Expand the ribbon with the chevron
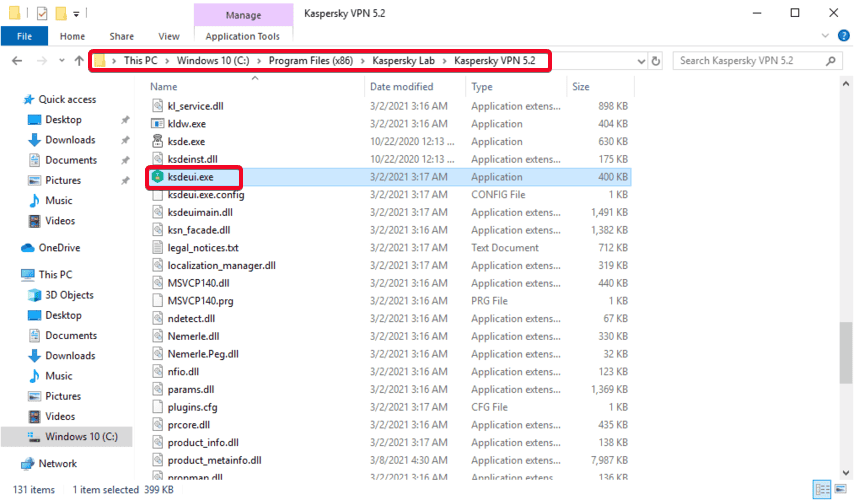The width and height of the screenshot is (854, 500). 825,36
